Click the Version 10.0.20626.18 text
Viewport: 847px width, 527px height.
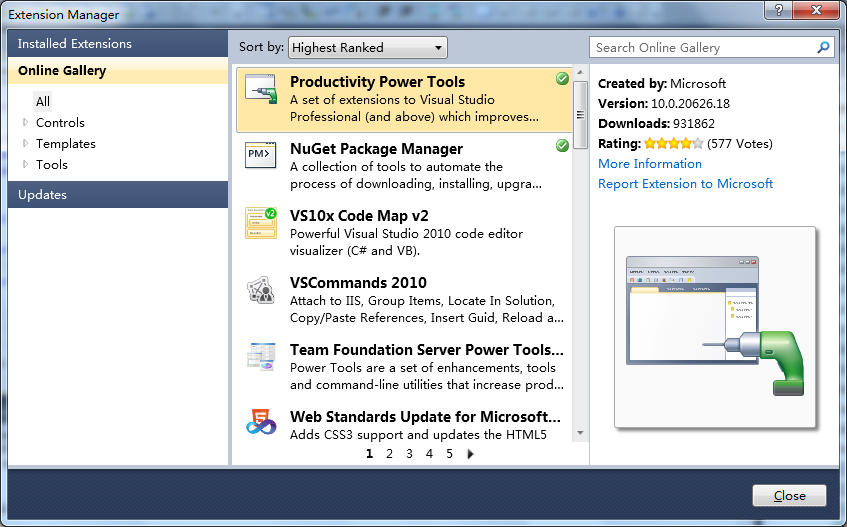[x=664, y=104]
